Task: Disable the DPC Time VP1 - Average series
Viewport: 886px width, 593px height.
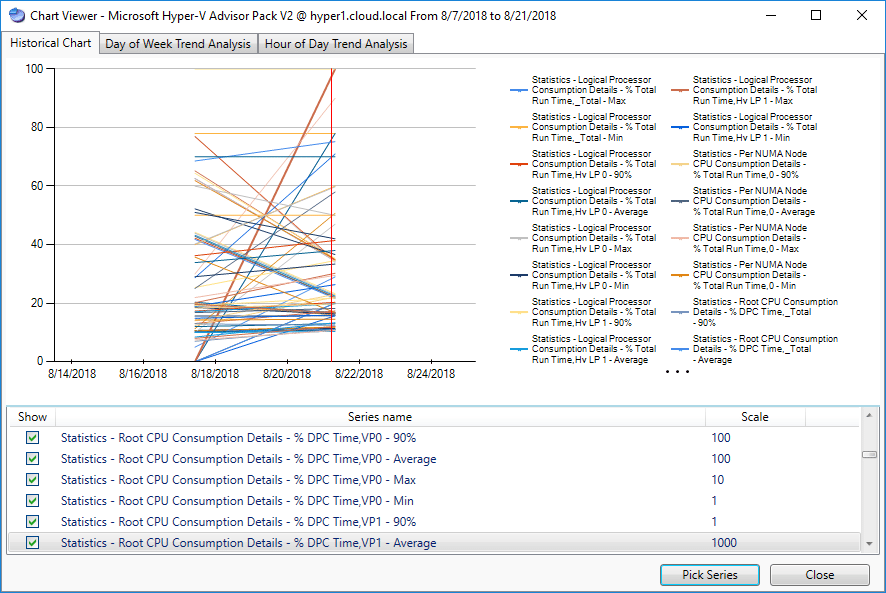Action: click(x=32, y=542)
